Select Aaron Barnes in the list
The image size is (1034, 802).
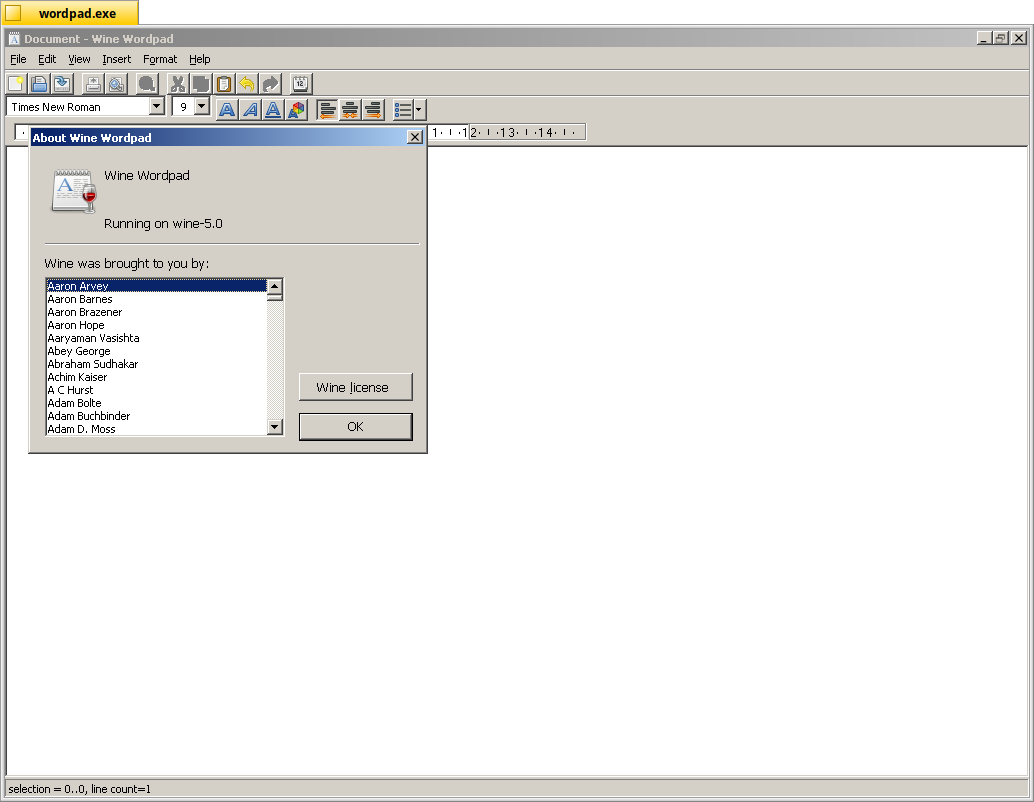[x=156, y=299]
